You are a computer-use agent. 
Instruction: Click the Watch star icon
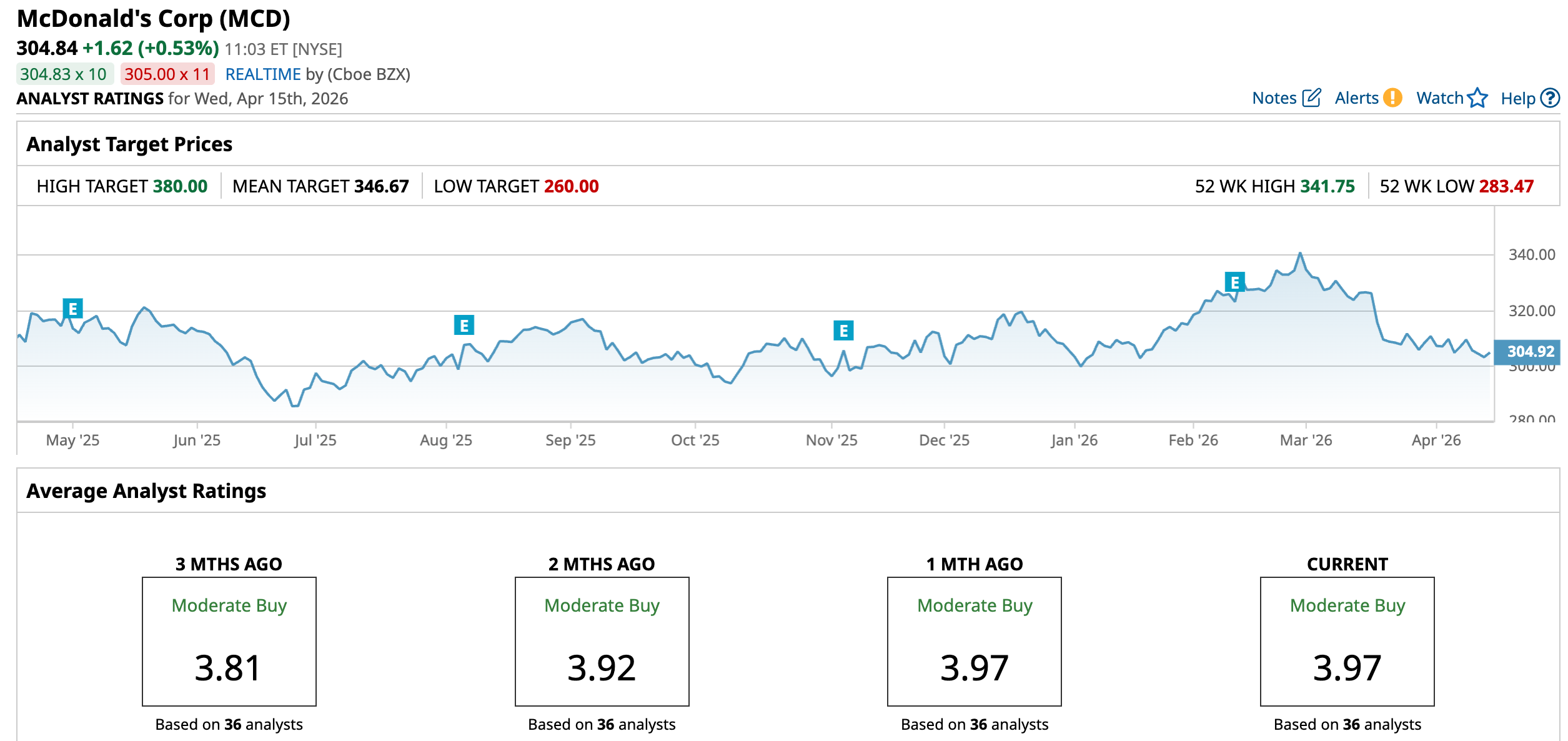[1477, 98]
